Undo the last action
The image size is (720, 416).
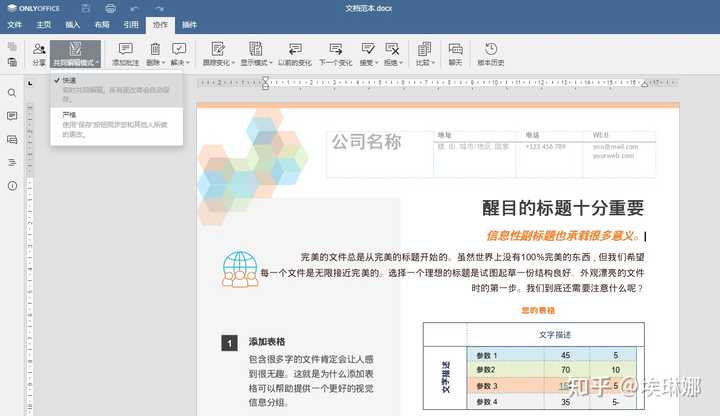pos(134,8)
